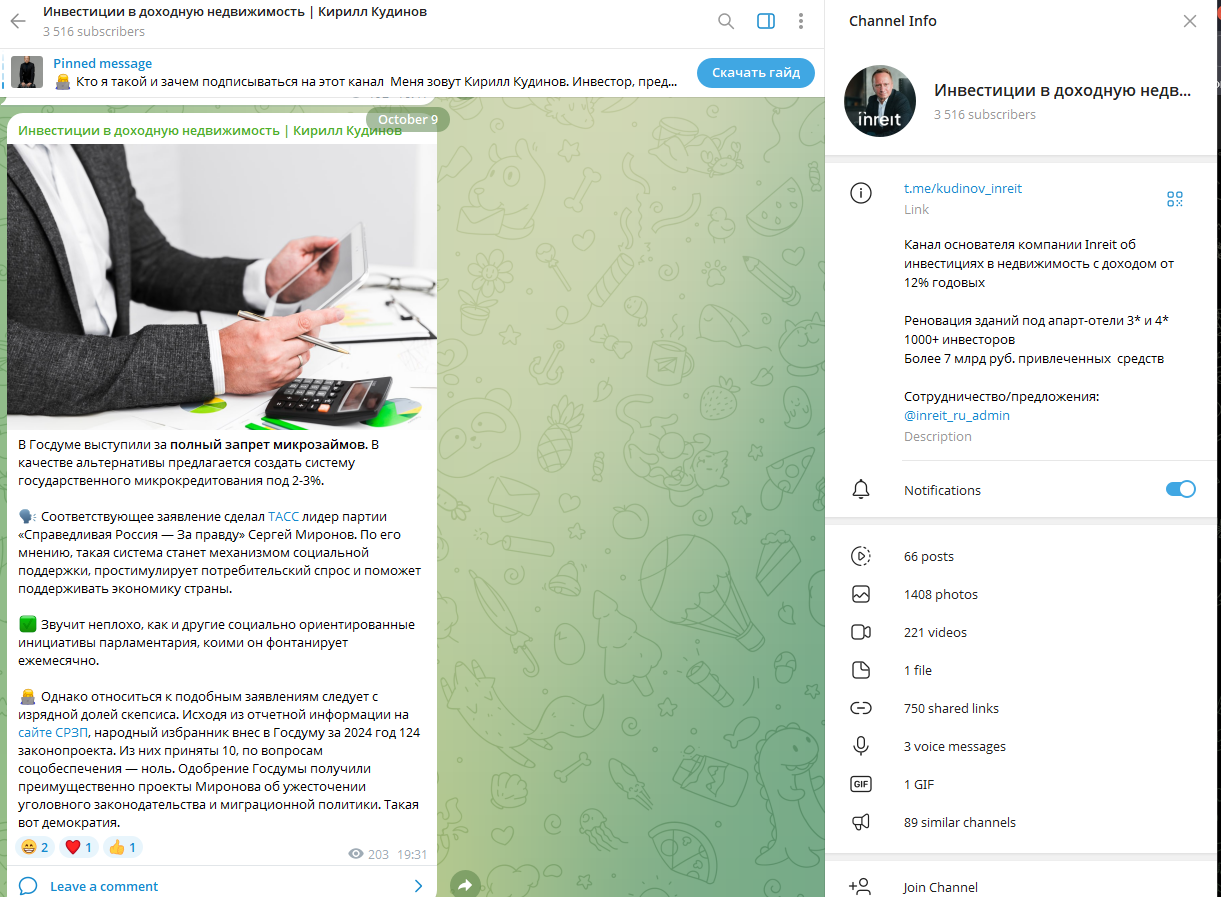The height and width of the screenshot is (897, 1221).
Task: Show the channel QR code icon
Action: tap(1175, 199)
